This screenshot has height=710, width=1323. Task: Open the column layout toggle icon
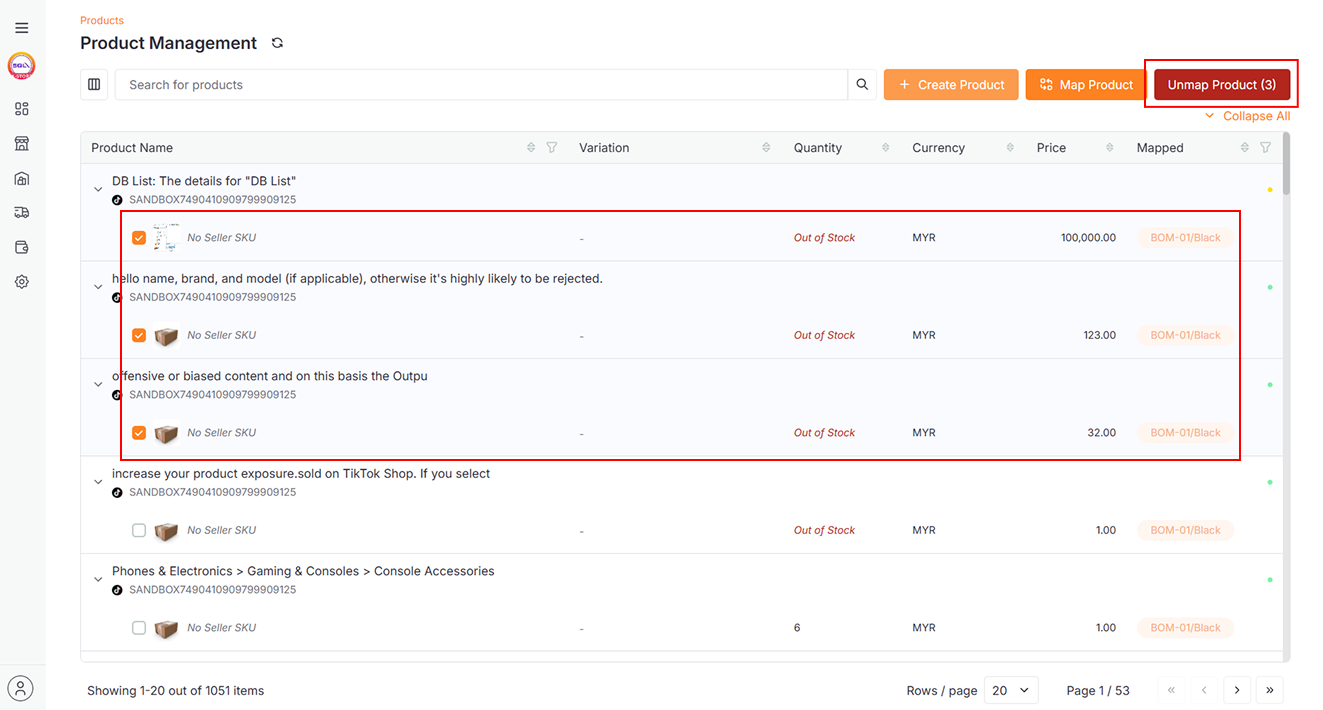[x=94, y=85]
